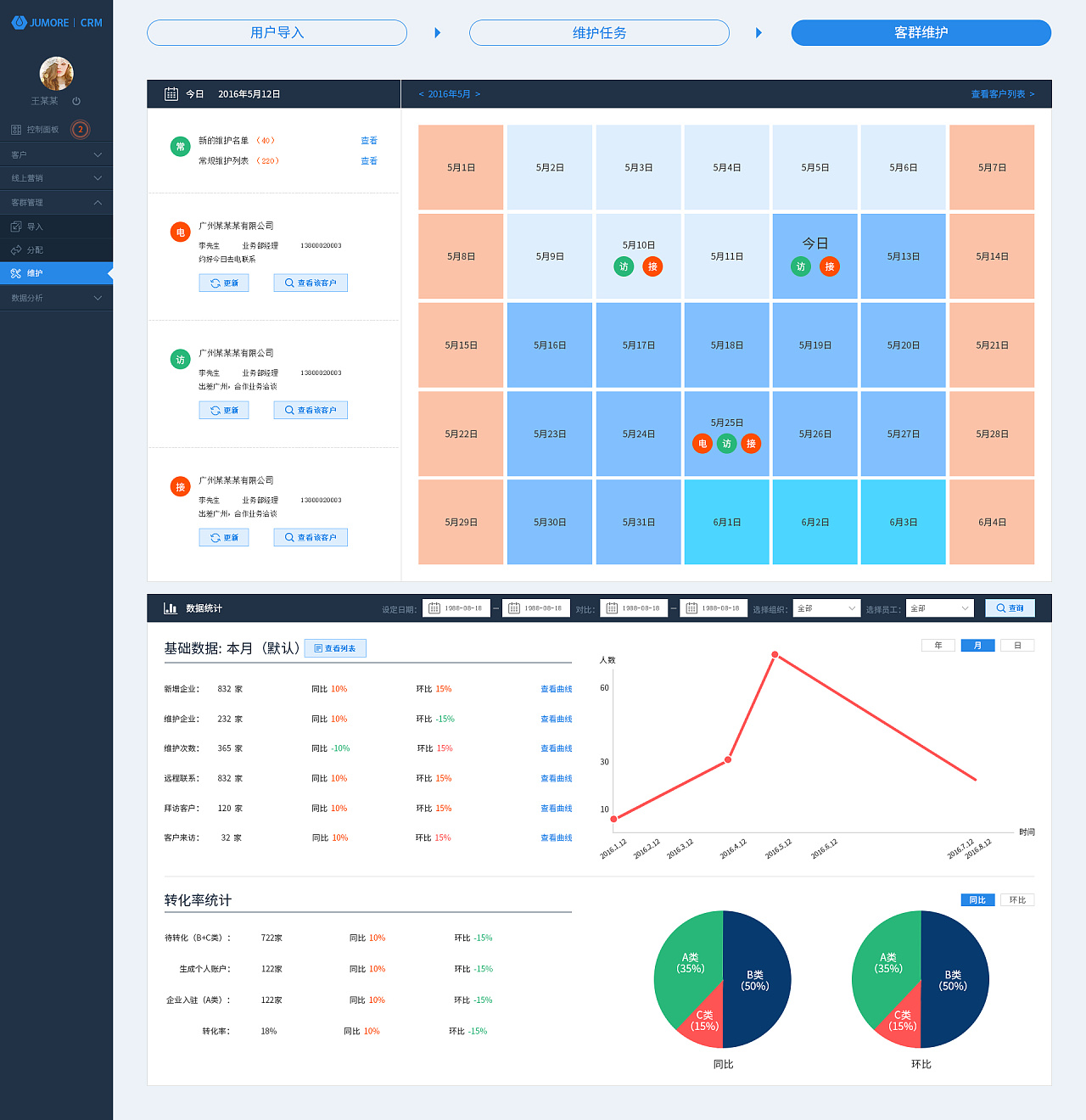This screenshot has height=1120, width=1086.
Task: Click the B类 (50%) slice in the 同比 pie
Action: coord(757,980)
